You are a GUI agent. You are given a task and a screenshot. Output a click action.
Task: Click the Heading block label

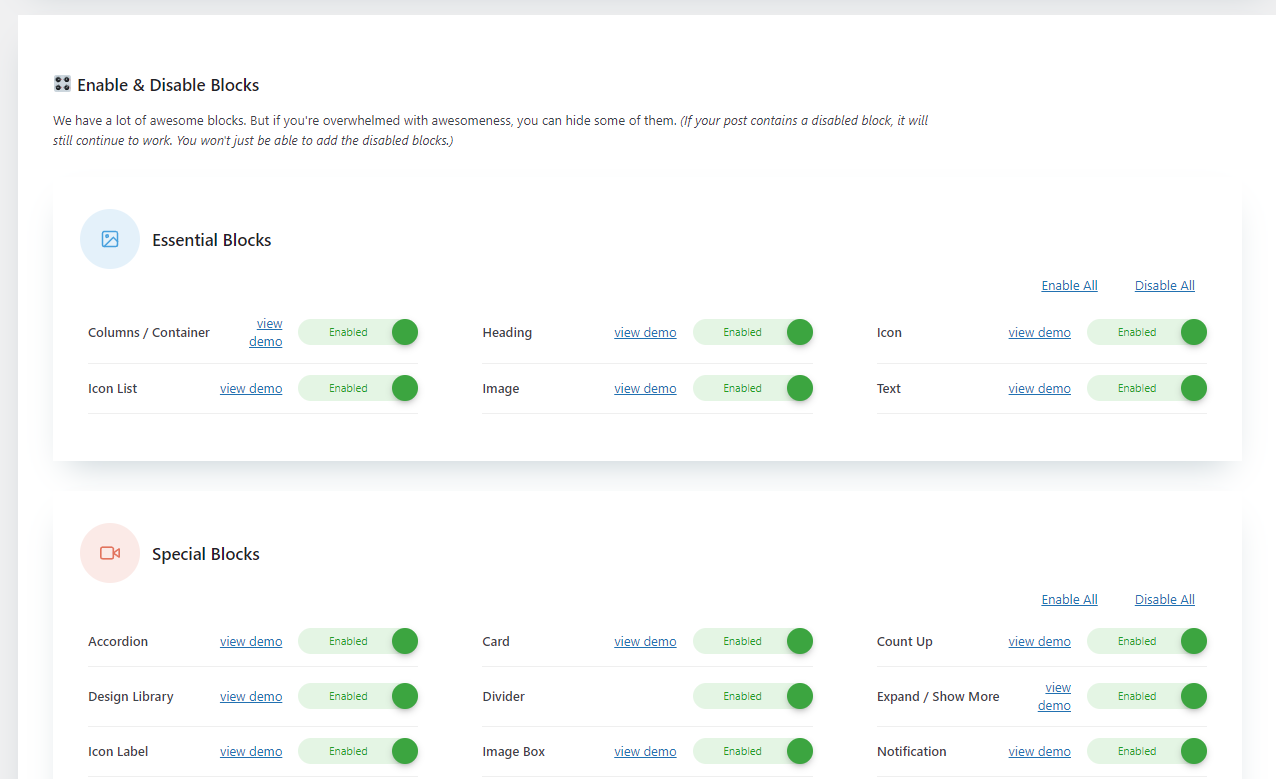(507, 332)
